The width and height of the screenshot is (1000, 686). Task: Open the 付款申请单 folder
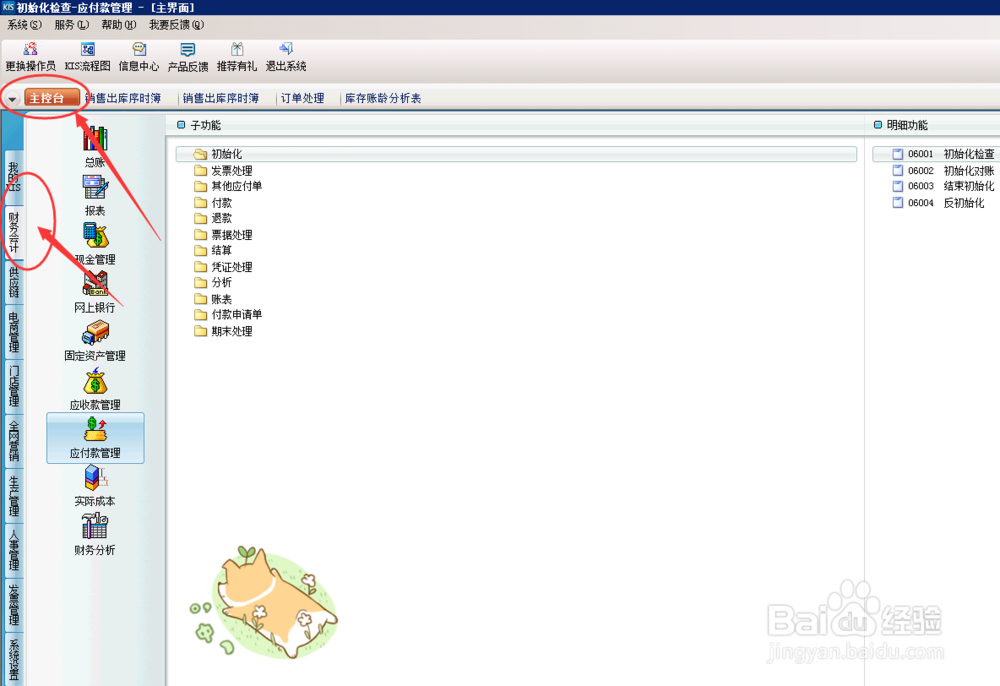[x=228, y=314]
